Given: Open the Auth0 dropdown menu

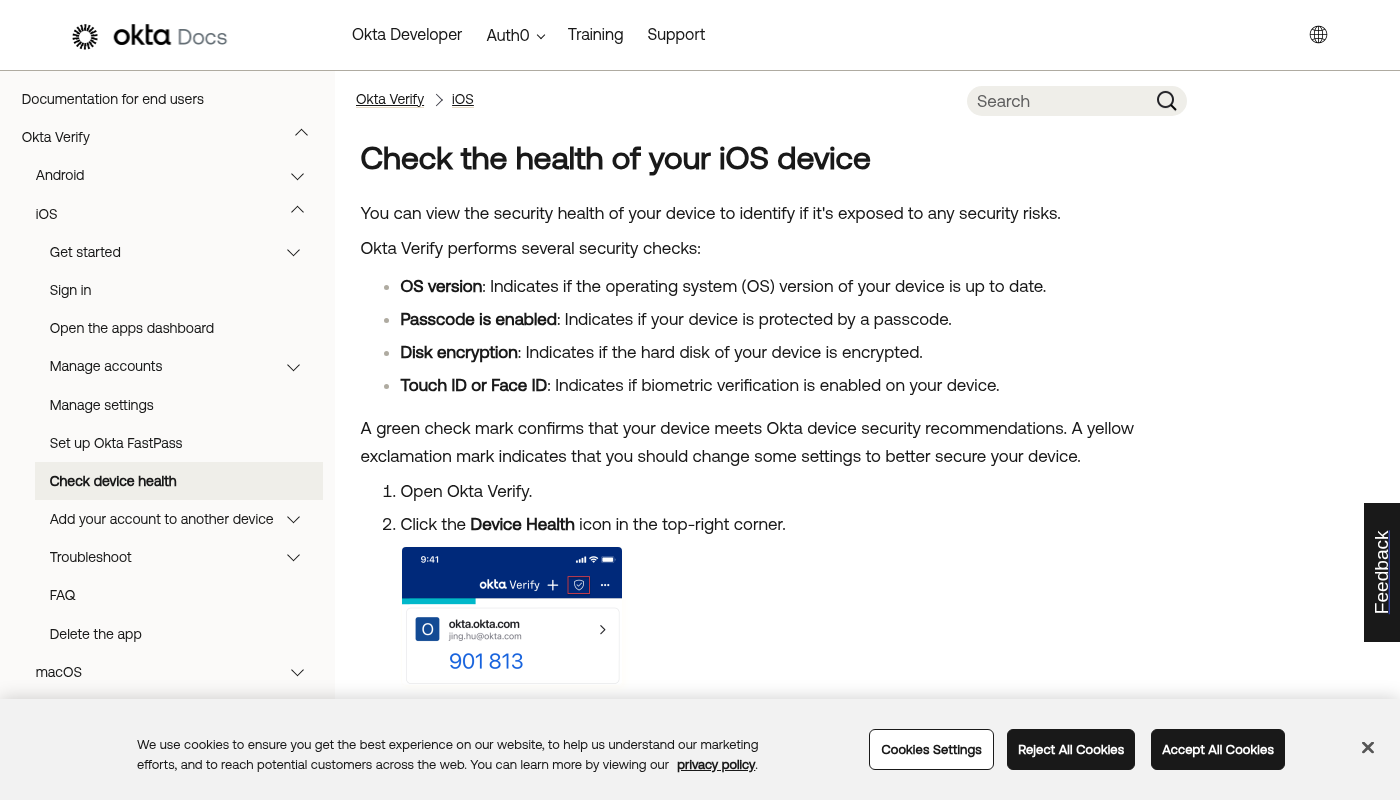Looking at the screenshot, I should pos(515,36).
